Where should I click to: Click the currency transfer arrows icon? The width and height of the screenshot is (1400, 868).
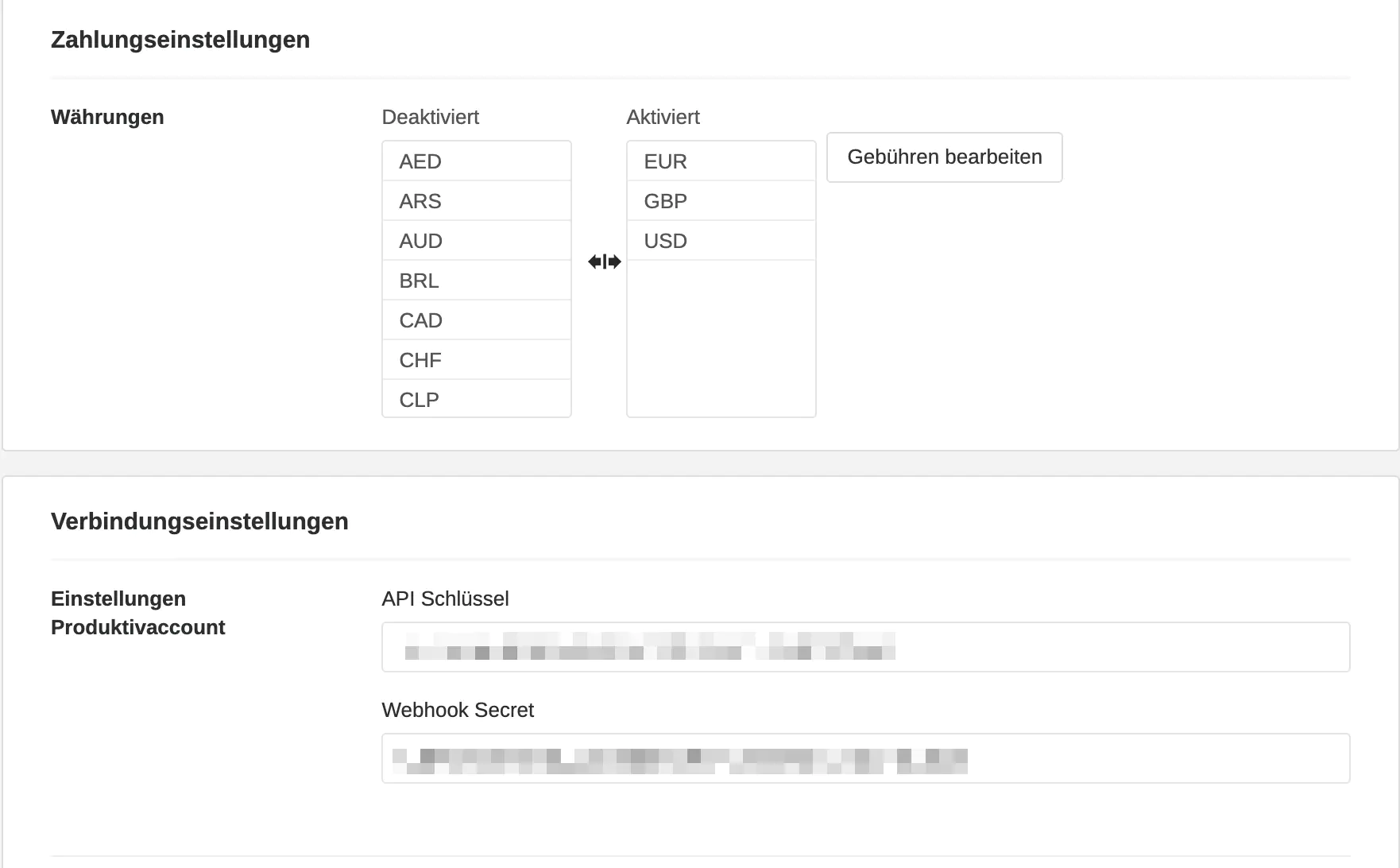(x=605, y=262)
